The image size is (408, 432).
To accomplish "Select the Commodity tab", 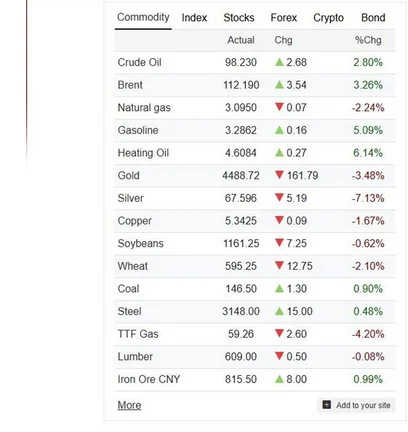I will (x=143, y=17).
